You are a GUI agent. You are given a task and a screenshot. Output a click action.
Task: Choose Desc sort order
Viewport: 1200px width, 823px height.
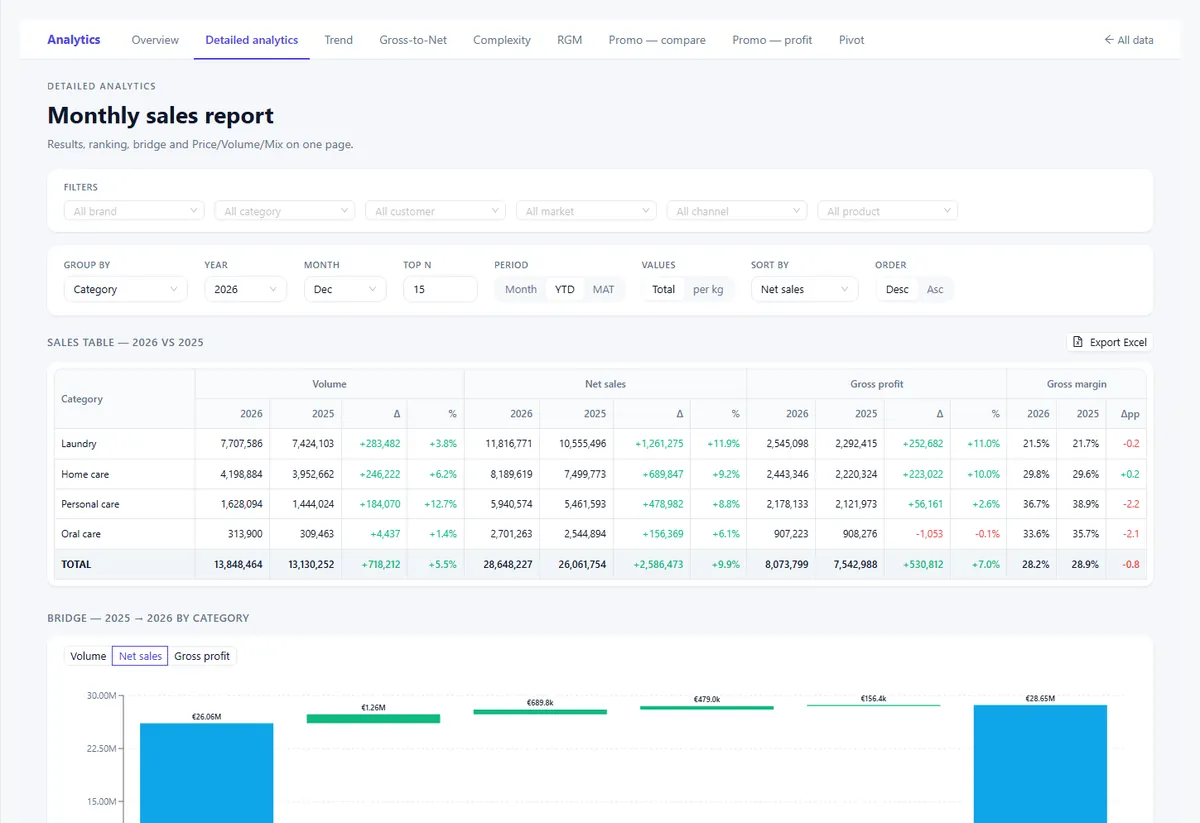tap(897, 289)
